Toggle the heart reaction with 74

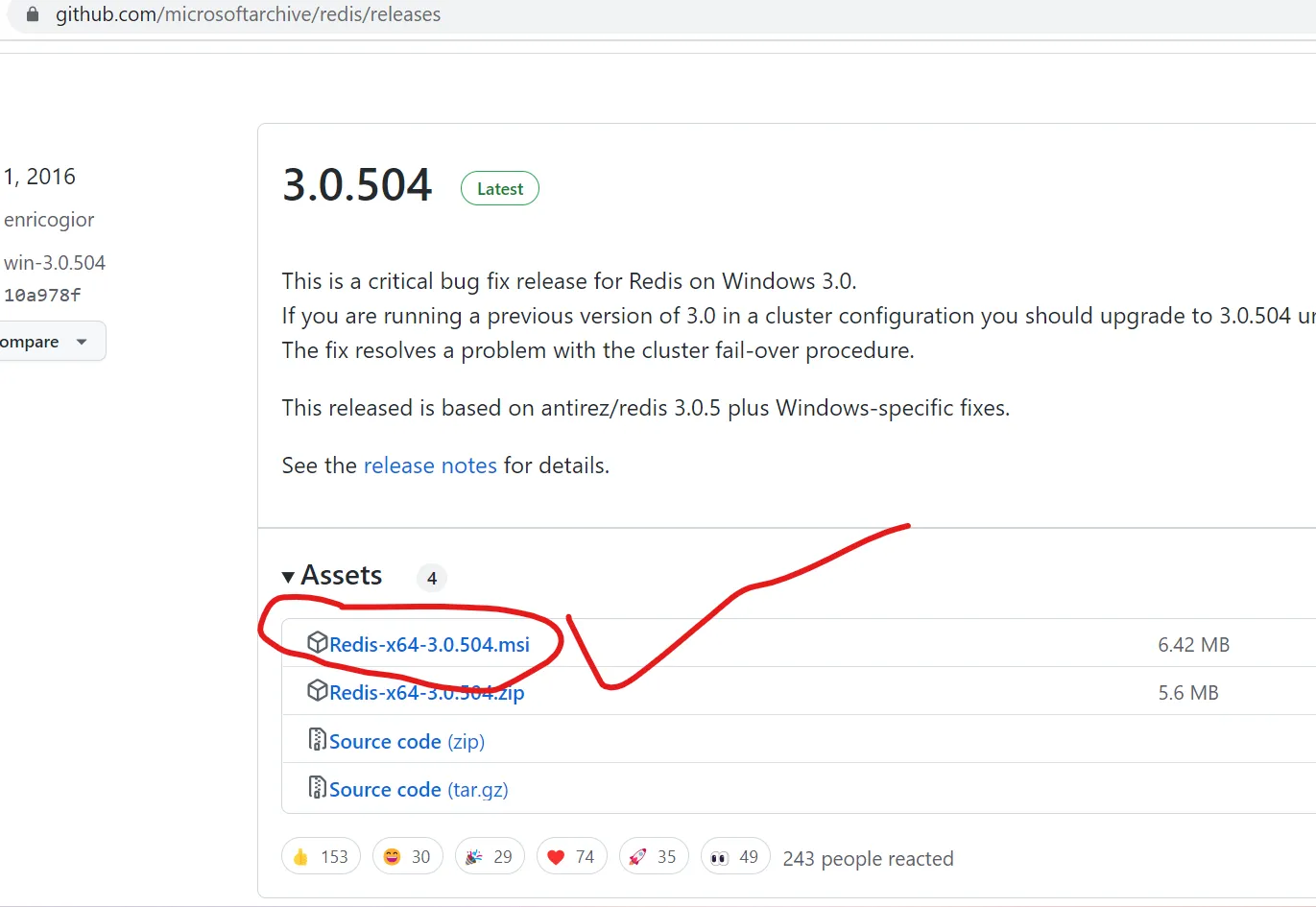[572, 856]
